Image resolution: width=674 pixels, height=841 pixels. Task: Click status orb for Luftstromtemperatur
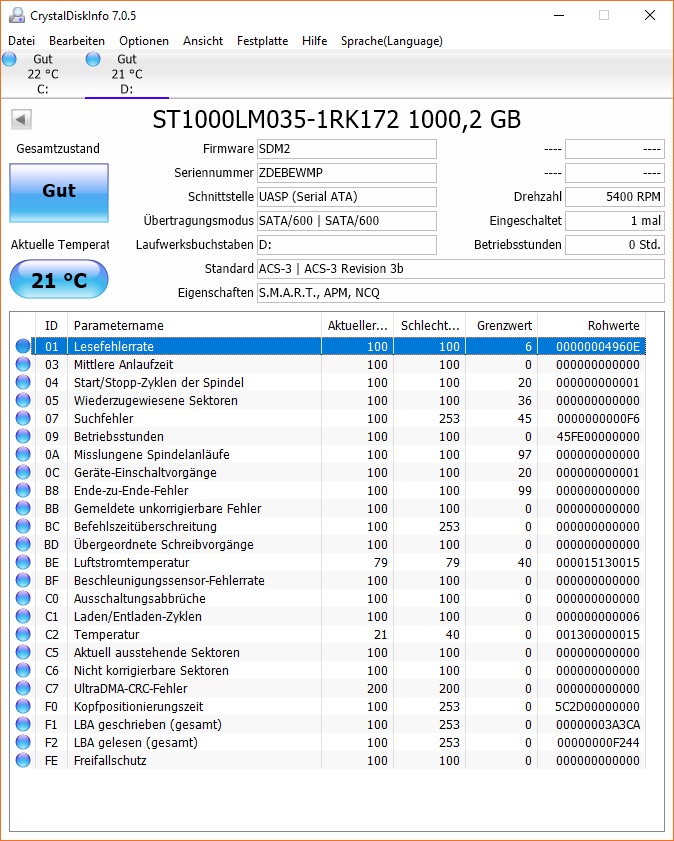(x=23, y=562)
